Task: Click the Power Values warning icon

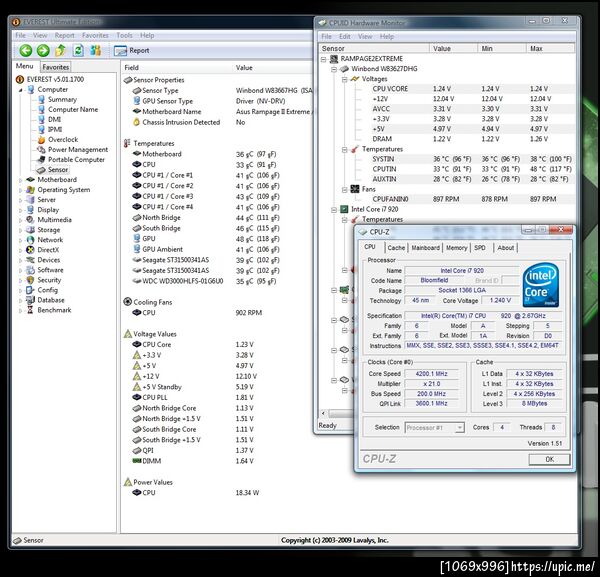Action: tap(128, 482)
